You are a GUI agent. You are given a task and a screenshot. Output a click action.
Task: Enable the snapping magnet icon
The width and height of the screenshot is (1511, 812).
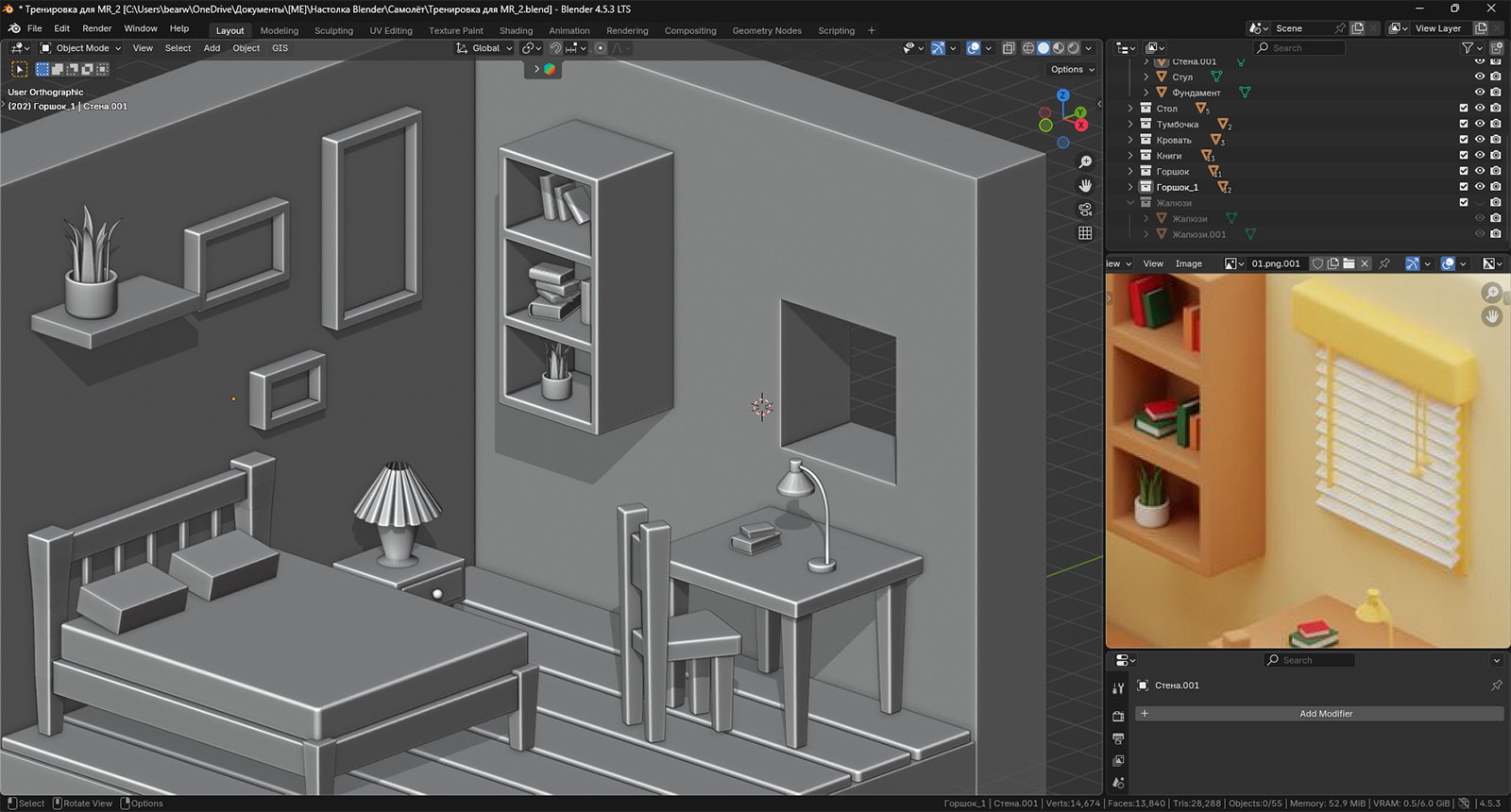[x=556, y=48]
